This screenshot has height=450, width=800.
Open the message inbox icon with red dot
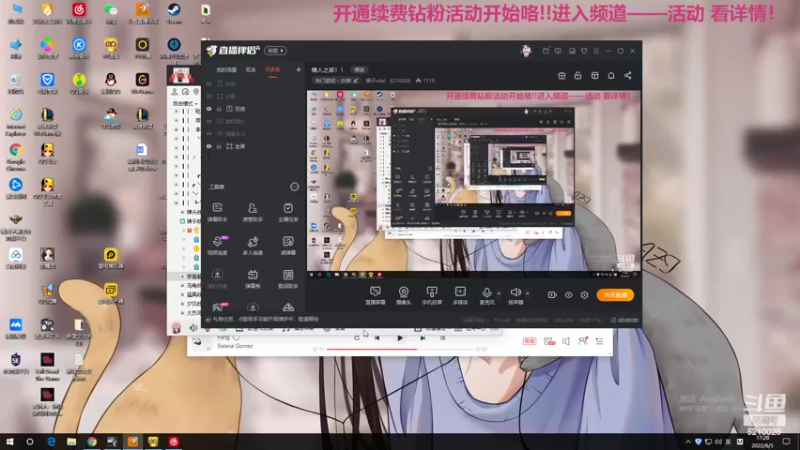[546, 51]
